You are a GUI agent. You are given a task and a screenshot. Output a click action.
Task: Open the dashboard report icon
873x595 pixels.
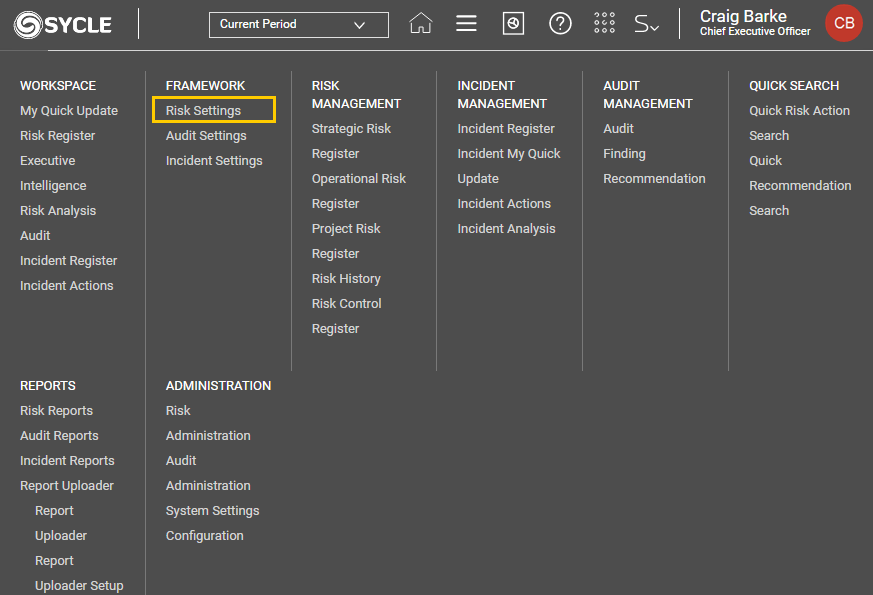pos(513,24)
